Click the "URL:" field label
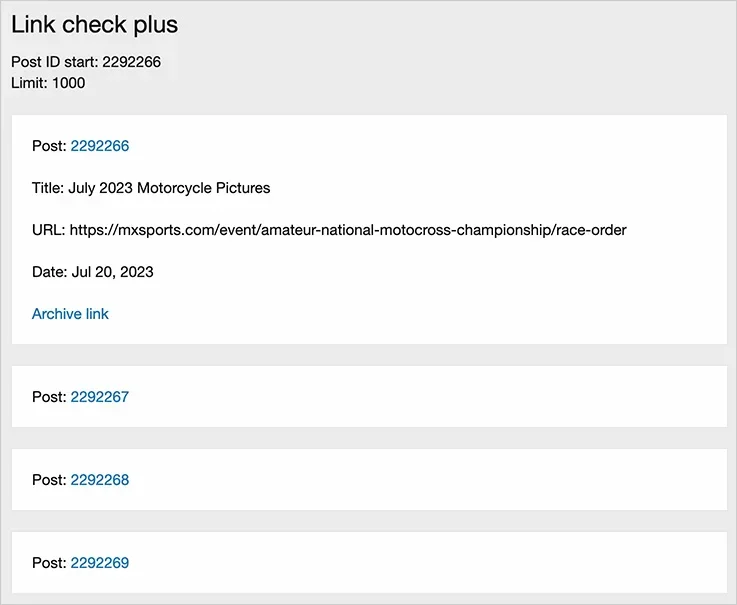Viewport: 737px width, 605px height. pyautogui.click(x=48, y=230)
